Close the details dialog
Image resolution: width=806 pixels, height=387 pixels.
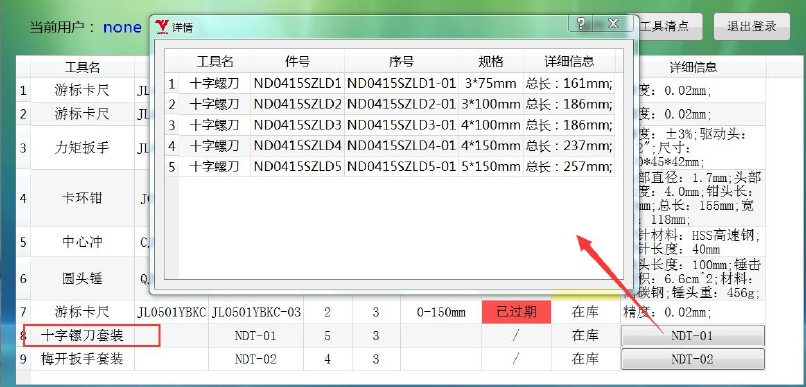pos(612,24)
